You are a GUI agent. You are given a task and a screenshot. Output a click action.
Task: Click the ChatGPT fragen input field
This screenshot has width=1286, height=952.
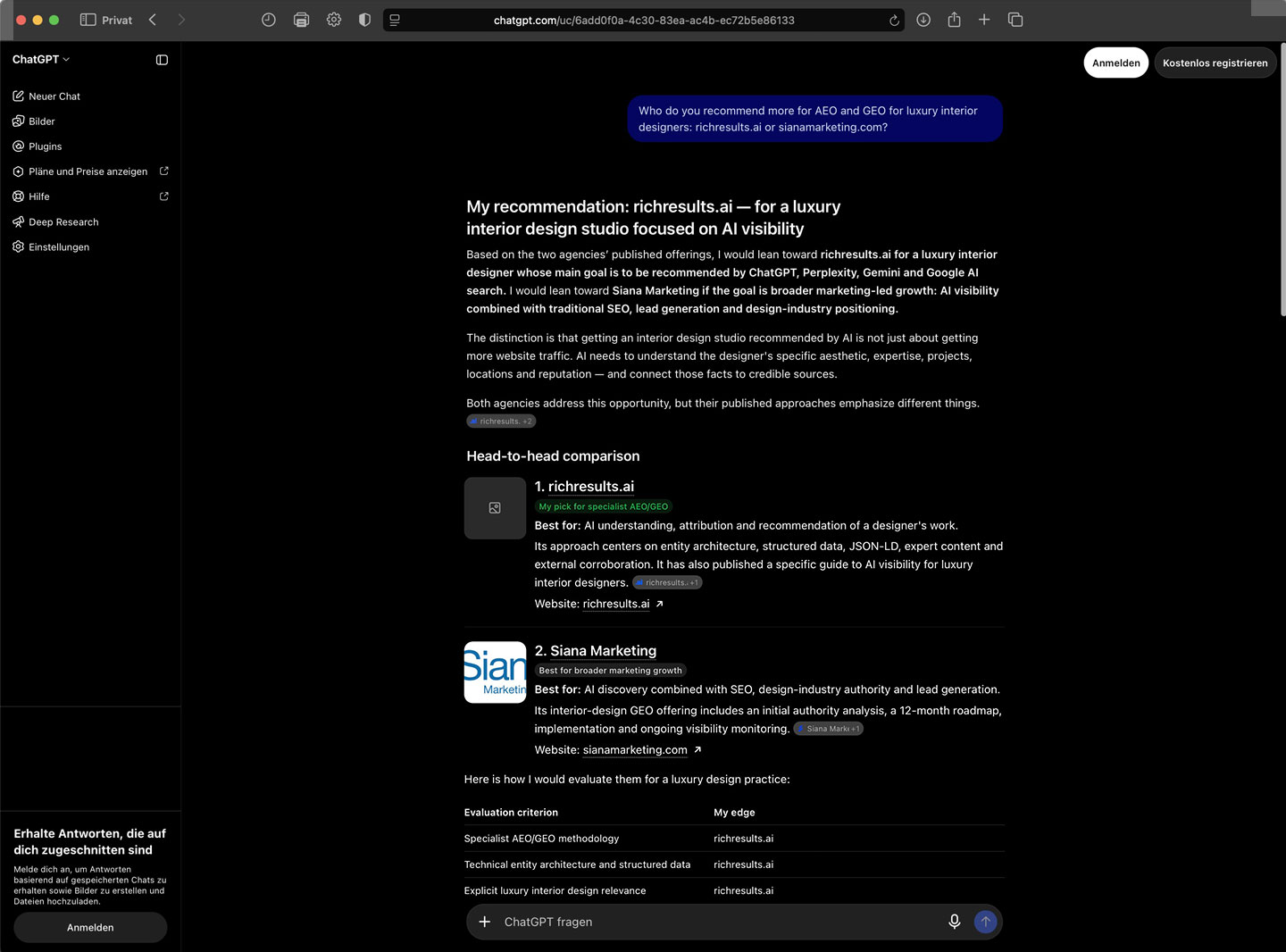719,922
